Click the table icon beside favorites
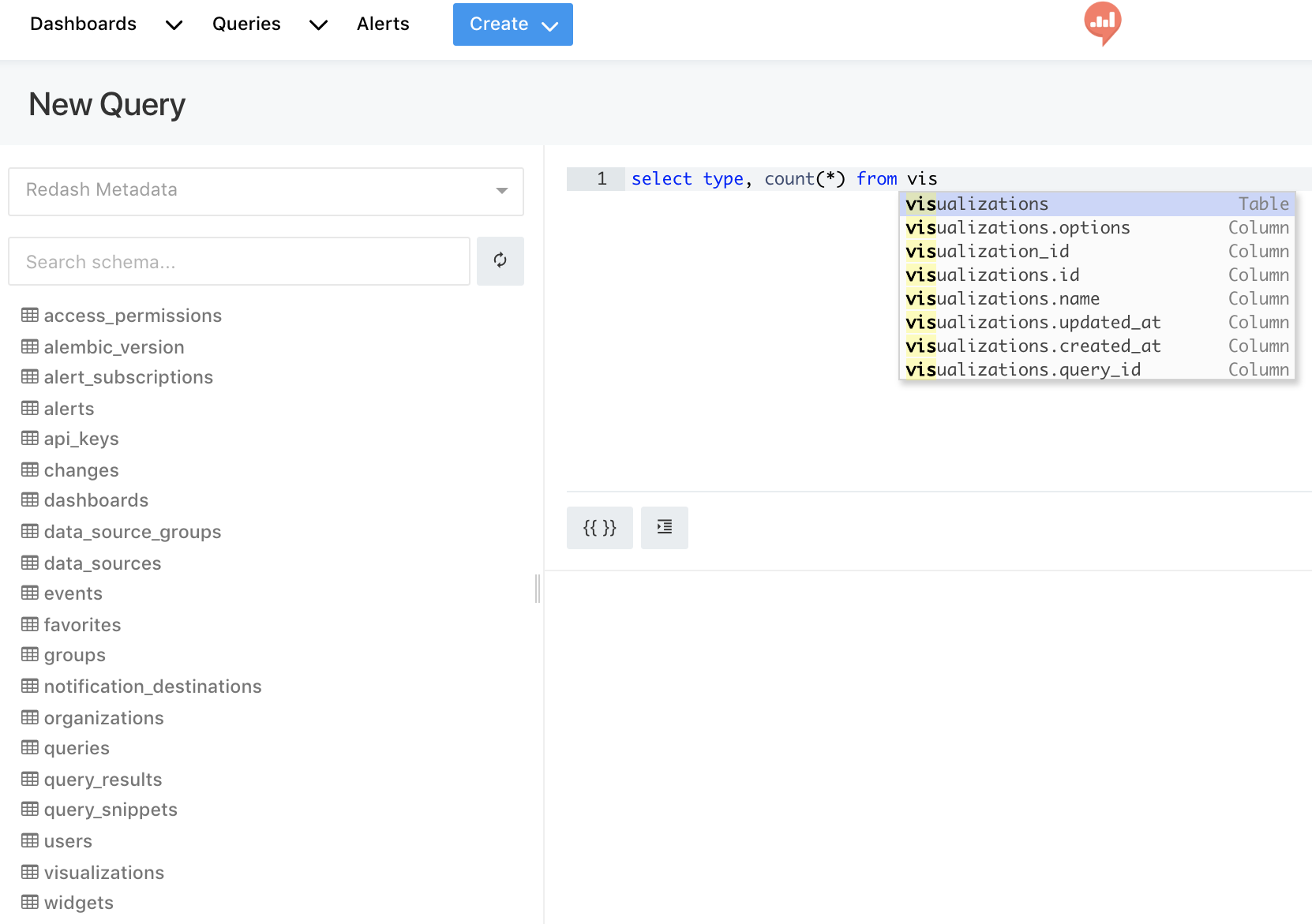Screen dimensions: 1312x924 [30, 624]
